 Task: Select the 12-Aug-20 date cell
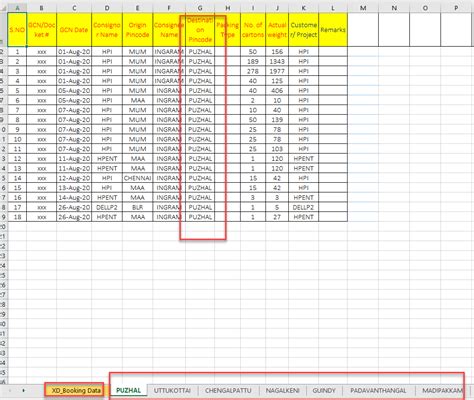[74, 178]
